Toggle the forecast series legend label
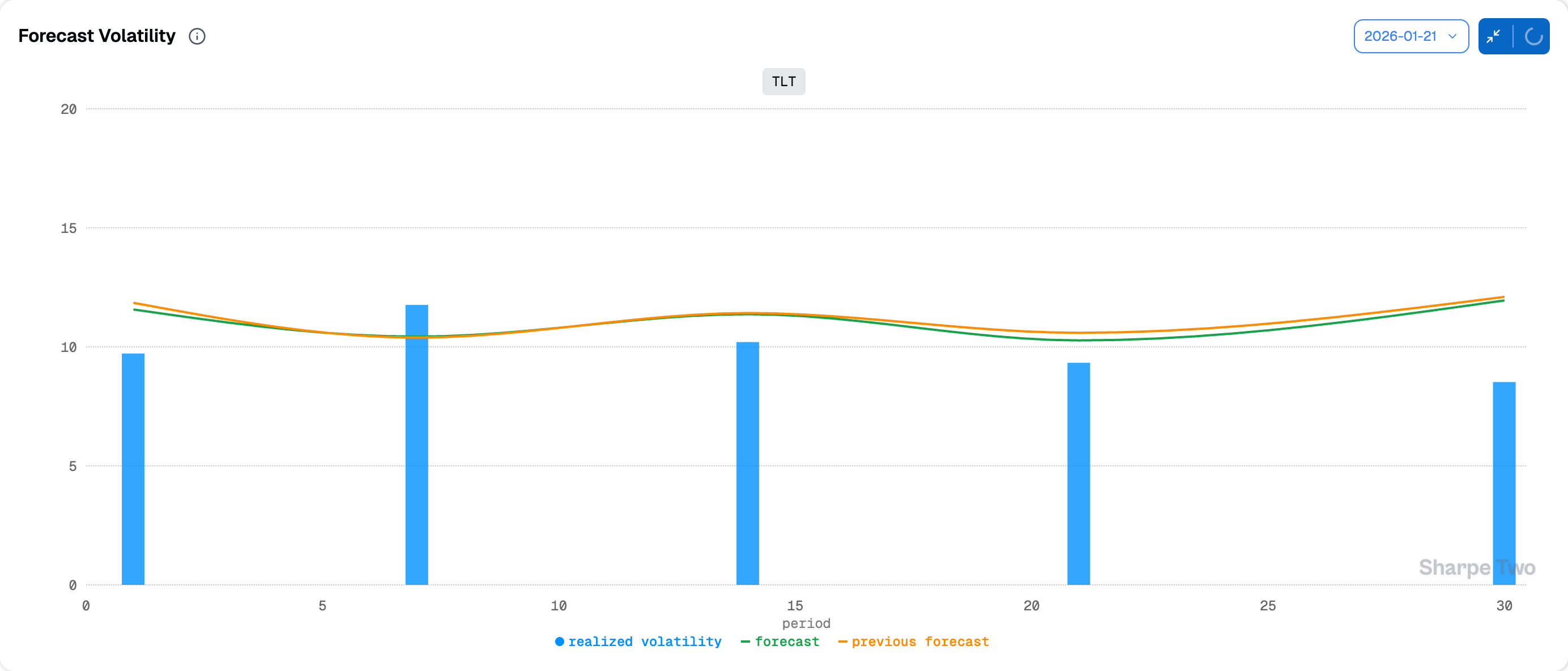The height and width of the screenshot is (671, 1568). coord(786,641)
